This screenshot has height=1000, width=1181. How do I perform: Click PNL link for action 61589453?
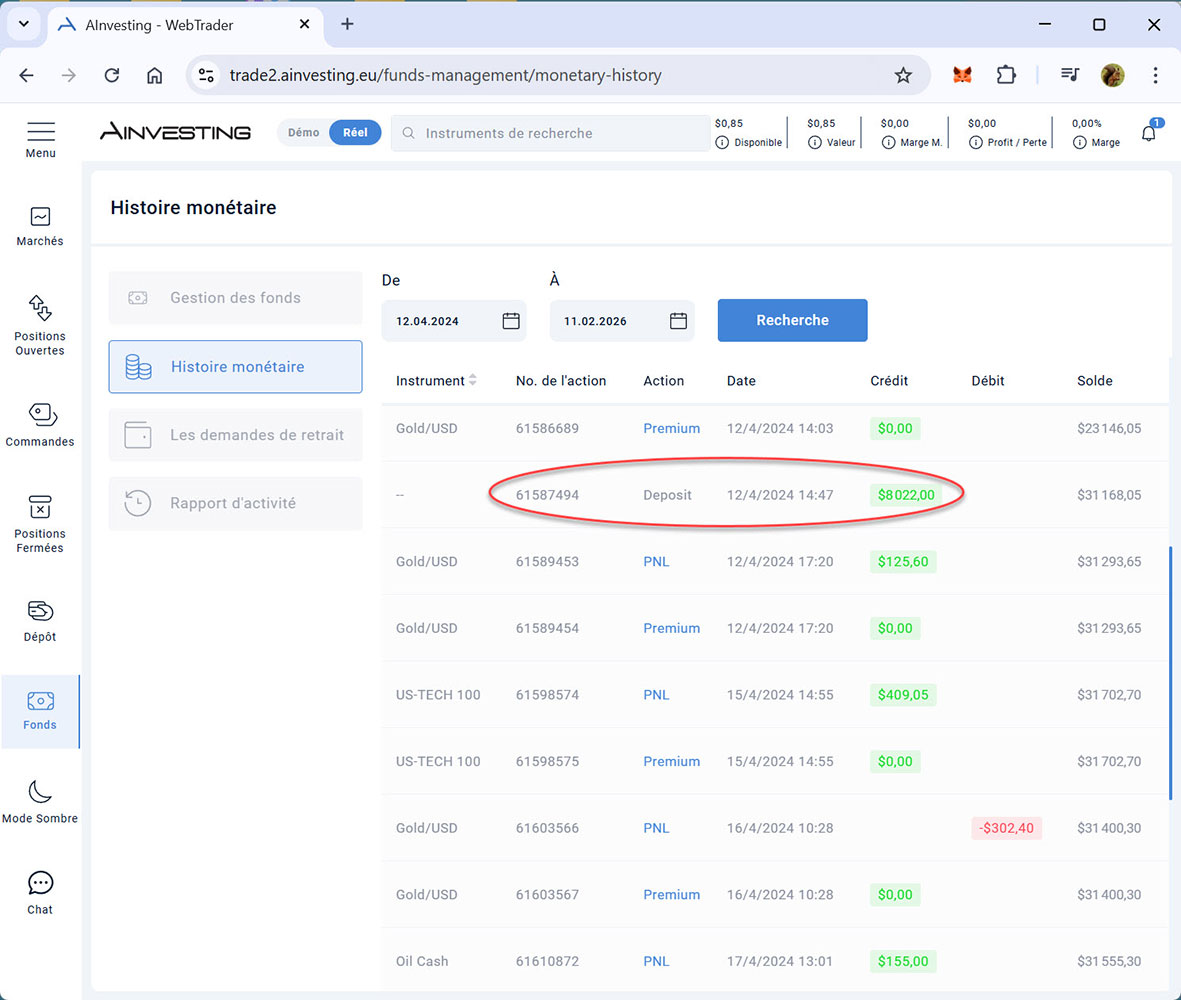[656, 562]
